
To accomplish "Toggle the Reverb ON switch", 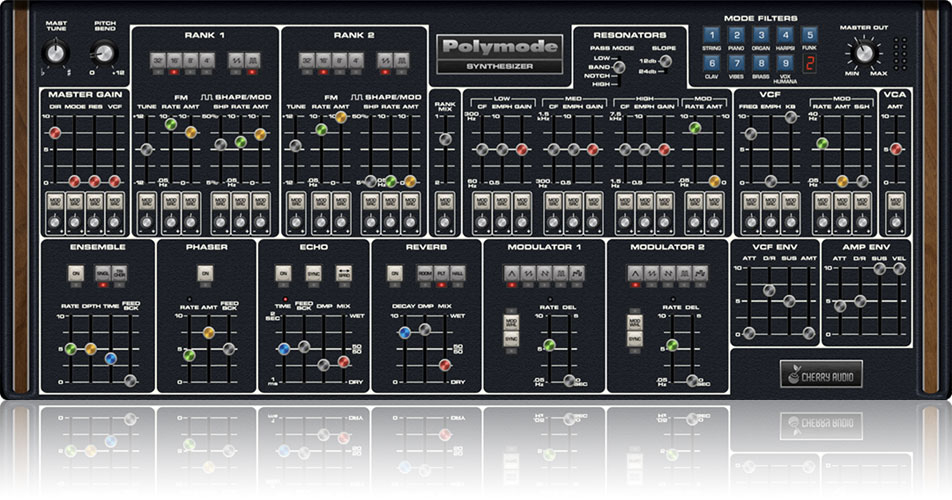I will point(394,272).
